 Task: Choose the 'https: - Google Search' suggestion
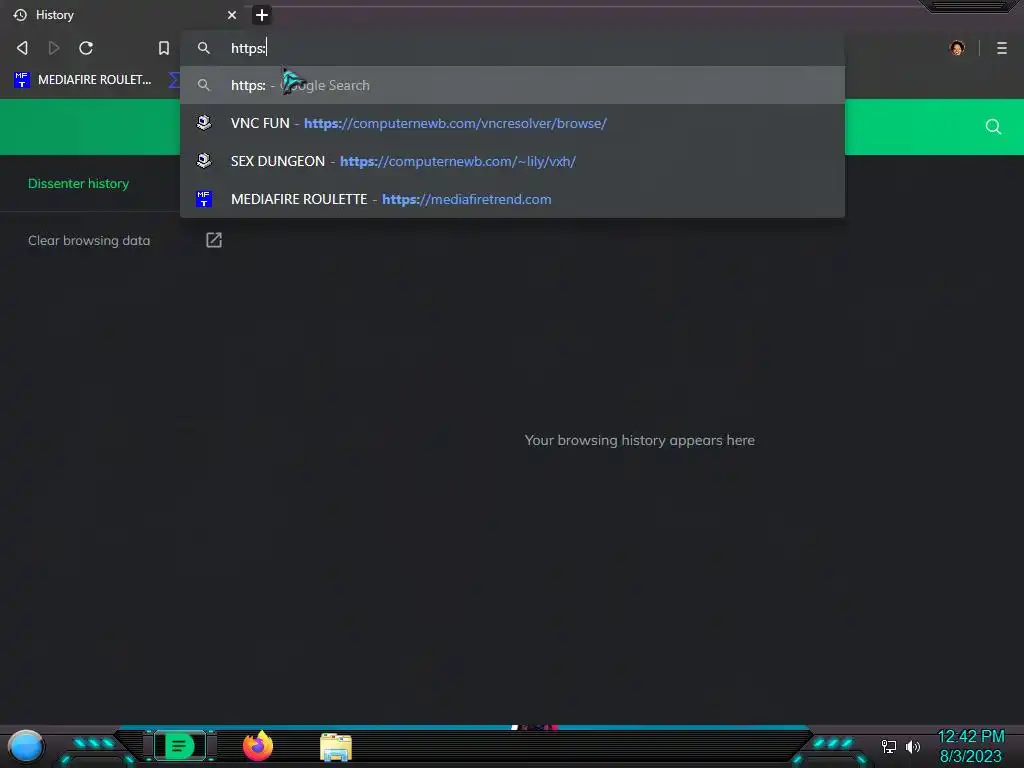(512, 85)
